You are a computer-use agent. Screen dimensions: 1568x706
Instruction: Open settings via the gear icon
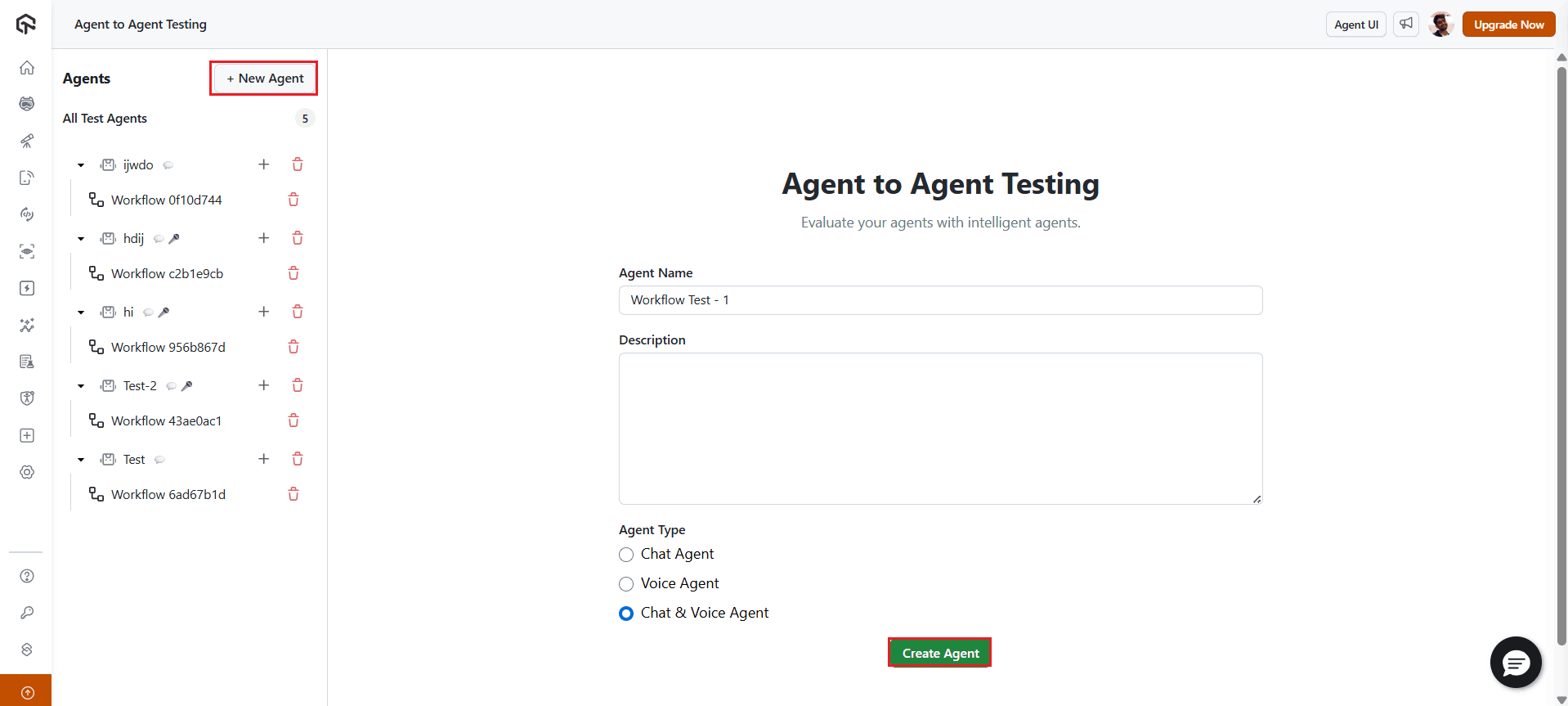point(26,472)
